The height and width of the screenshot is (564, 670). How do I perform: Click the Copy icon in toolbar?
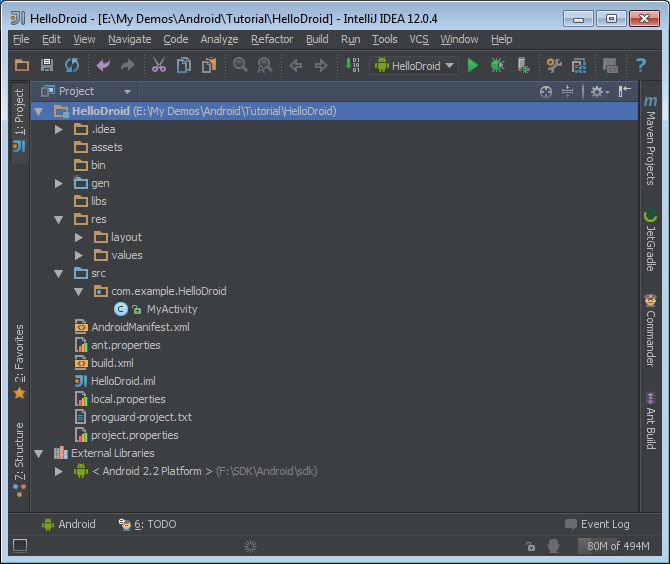(184, 65)
